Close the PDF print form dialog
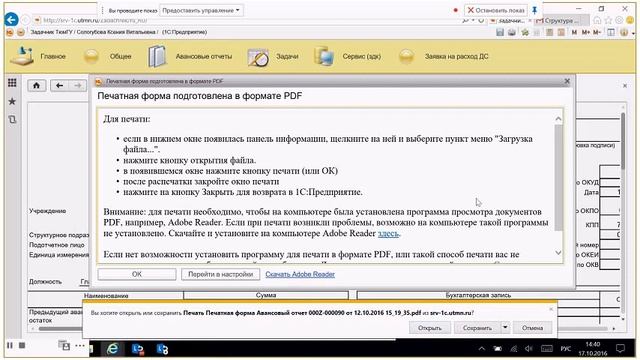The height and width of the screenshot is (360, 640). 567,81
